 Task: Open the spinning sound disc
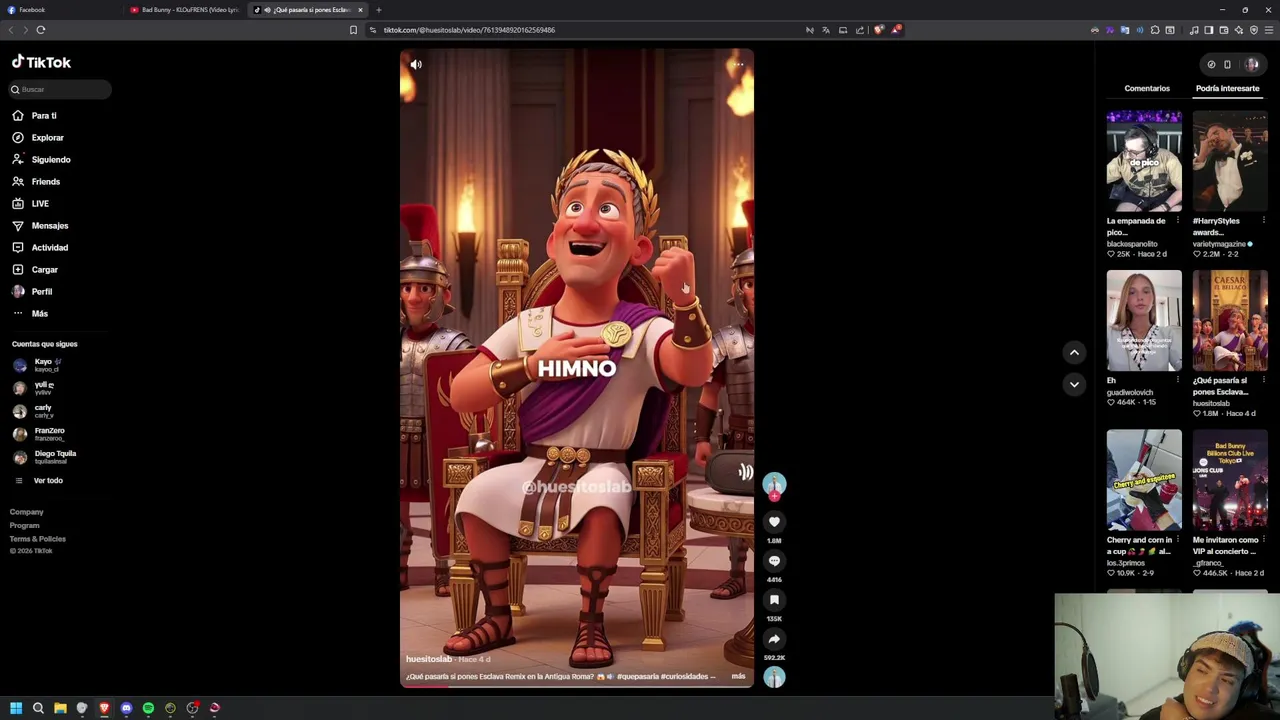[774, 677]
